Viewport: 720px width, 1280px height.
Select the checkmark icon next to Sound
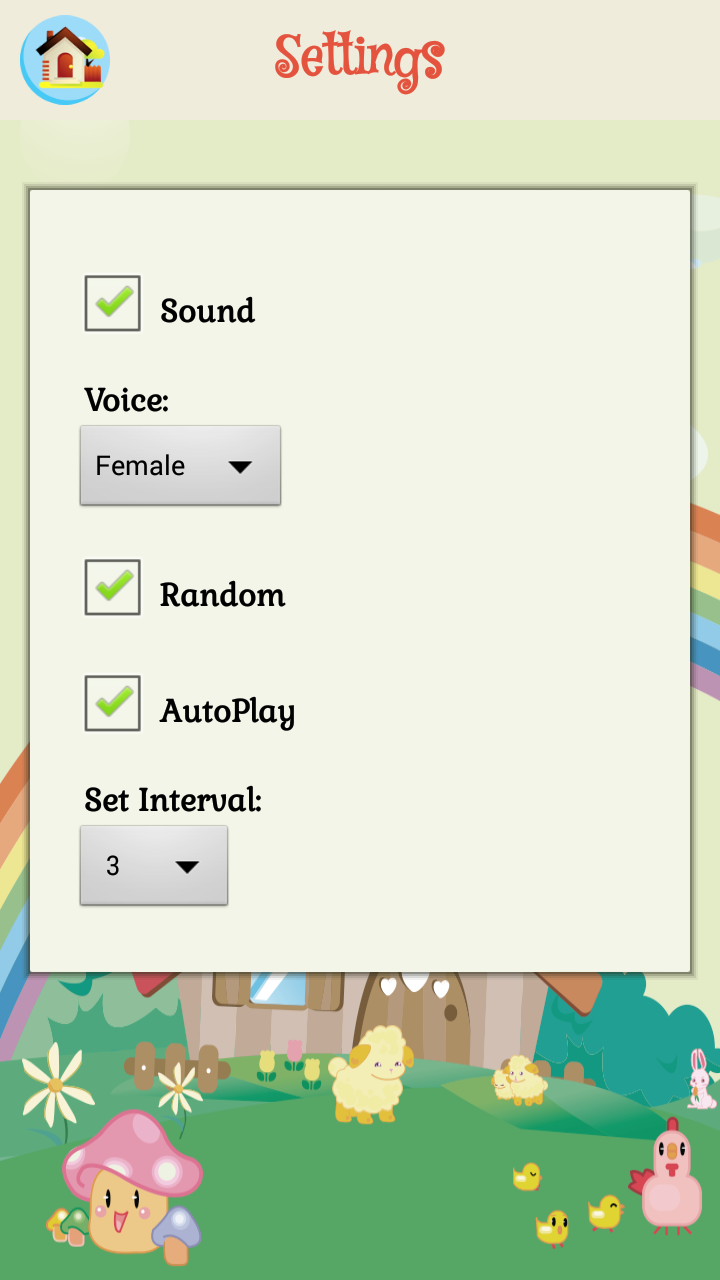[x=111, y=303]
